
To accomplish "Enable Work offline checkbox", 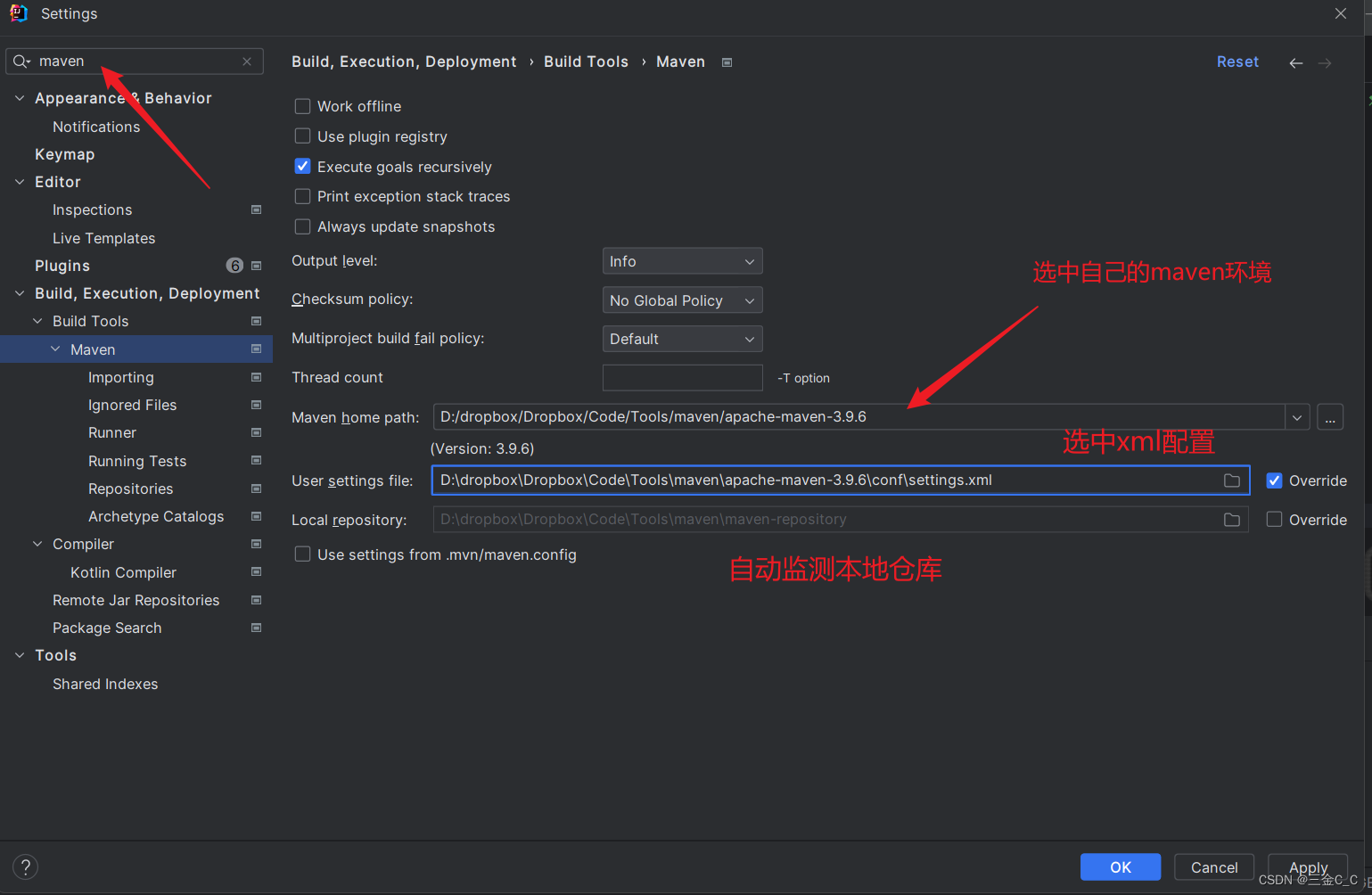I will (x=303, y=106).
